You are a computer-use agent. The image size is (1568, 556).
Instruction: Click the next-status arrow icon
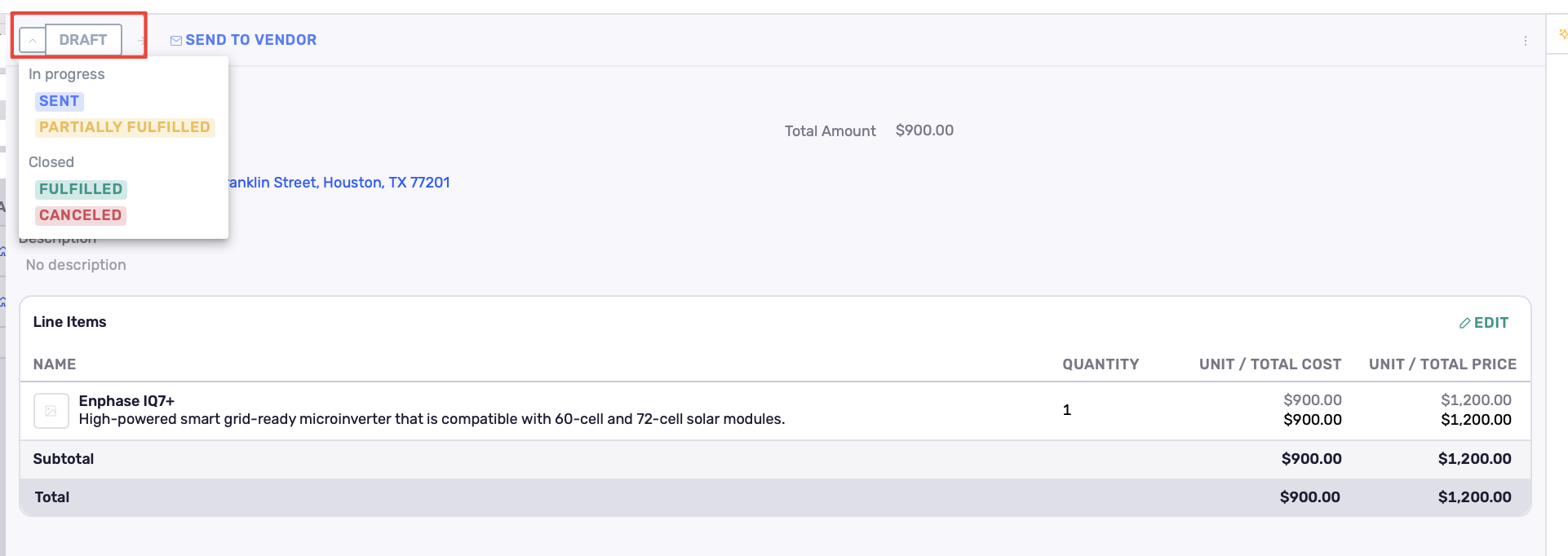[141, 40]
